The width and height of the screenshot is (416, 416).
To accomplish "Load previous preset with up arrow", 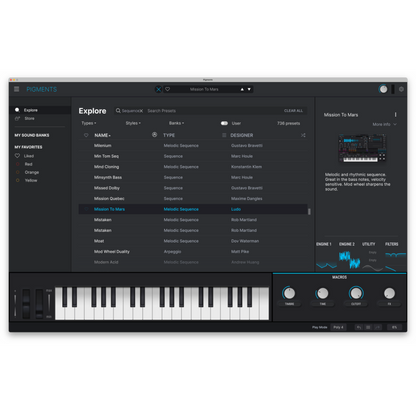I will (x=242, y=89).
